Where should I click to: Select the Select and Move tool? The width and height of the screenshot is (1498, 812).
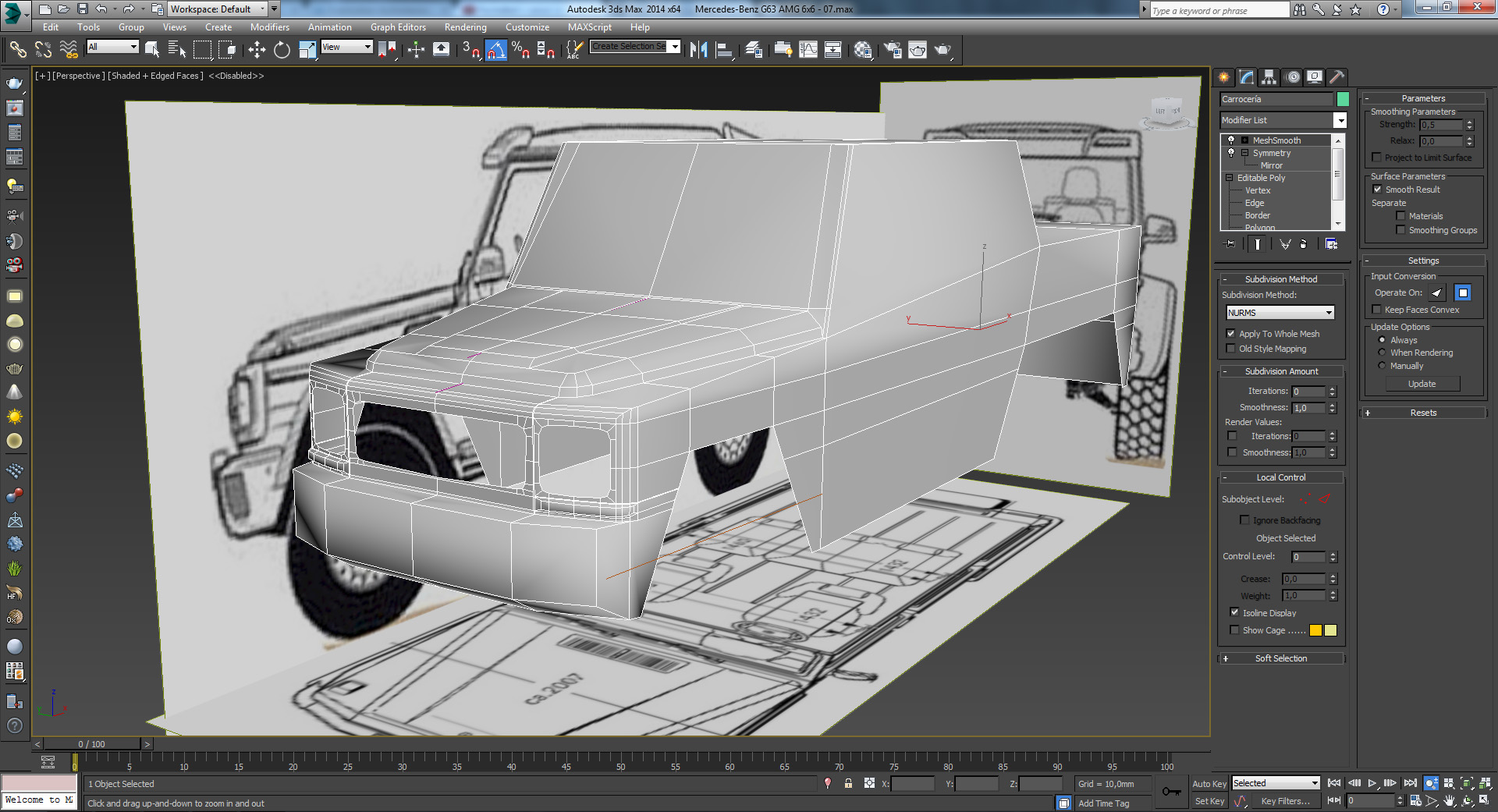pos(257,50)
